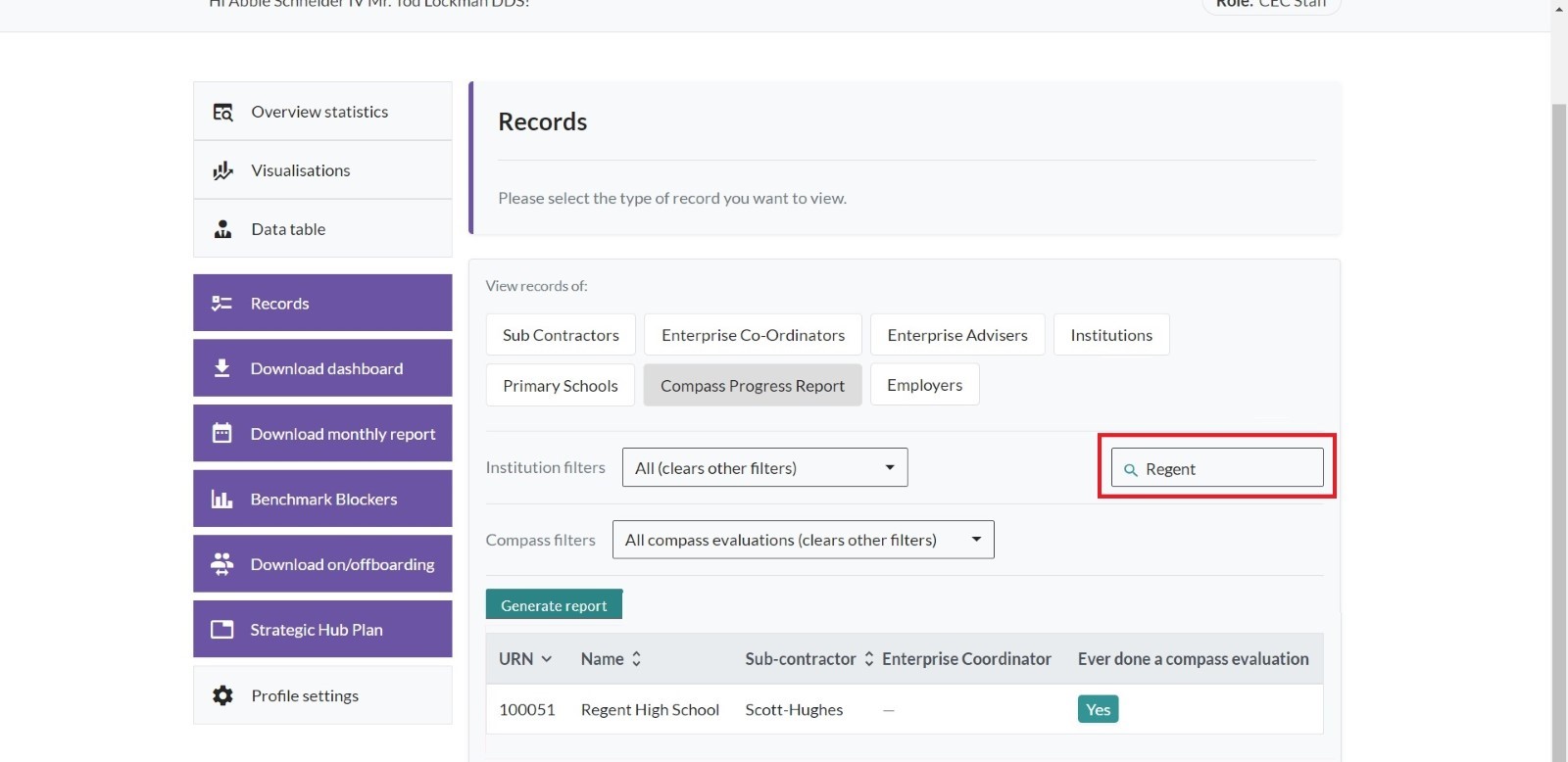Click the Download dashboard arrow icon
Image resolution: width=1568 pixels, height=762 pixels.
[x=222, y=368]
